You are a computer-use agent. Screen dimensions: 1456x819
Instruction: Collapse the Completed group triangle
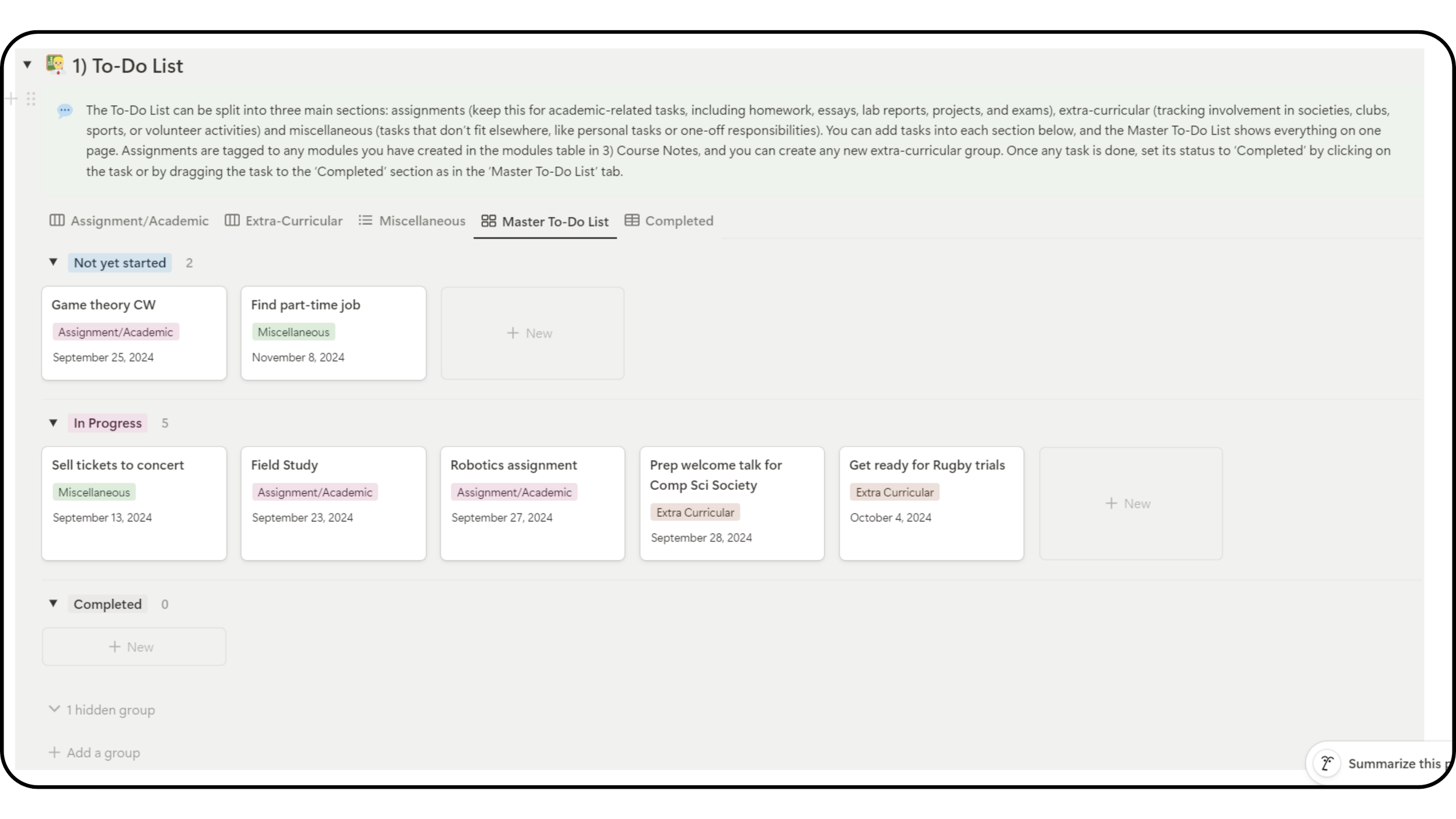click(54, 603)
